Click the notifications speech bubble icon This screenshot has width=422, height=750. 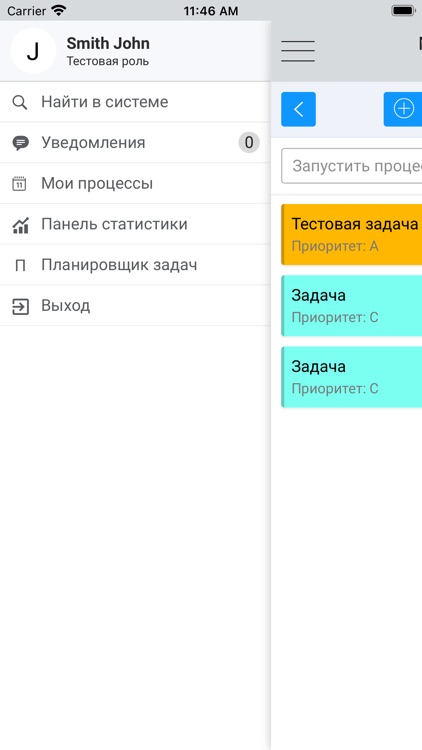(20, 143)
